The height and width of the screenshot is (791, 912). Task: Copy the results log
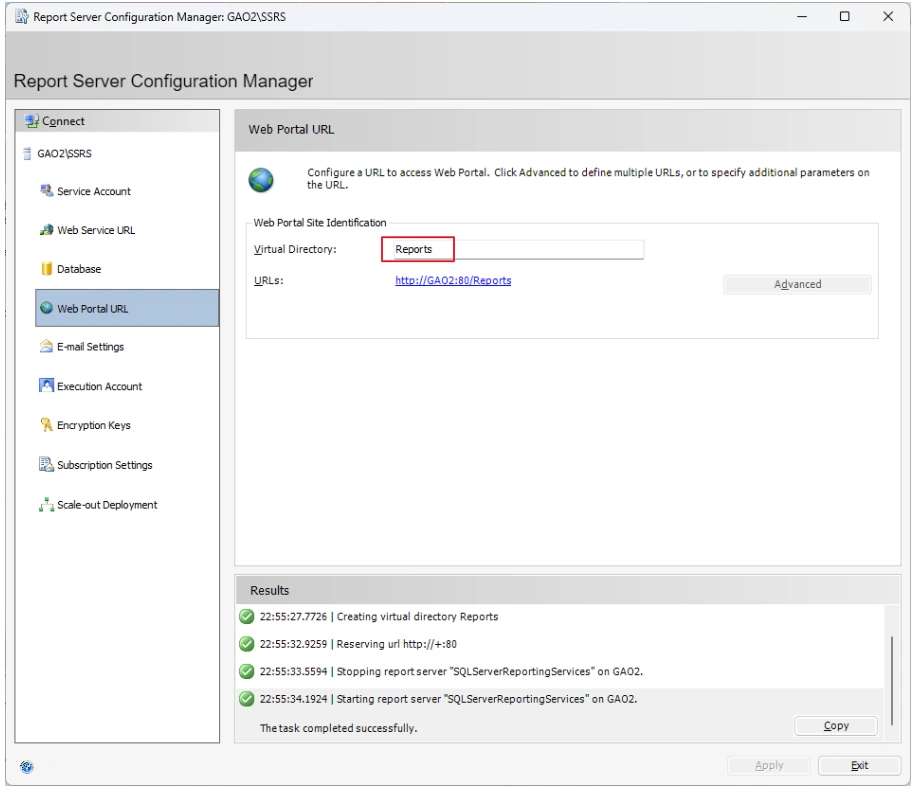click(836, 726)
